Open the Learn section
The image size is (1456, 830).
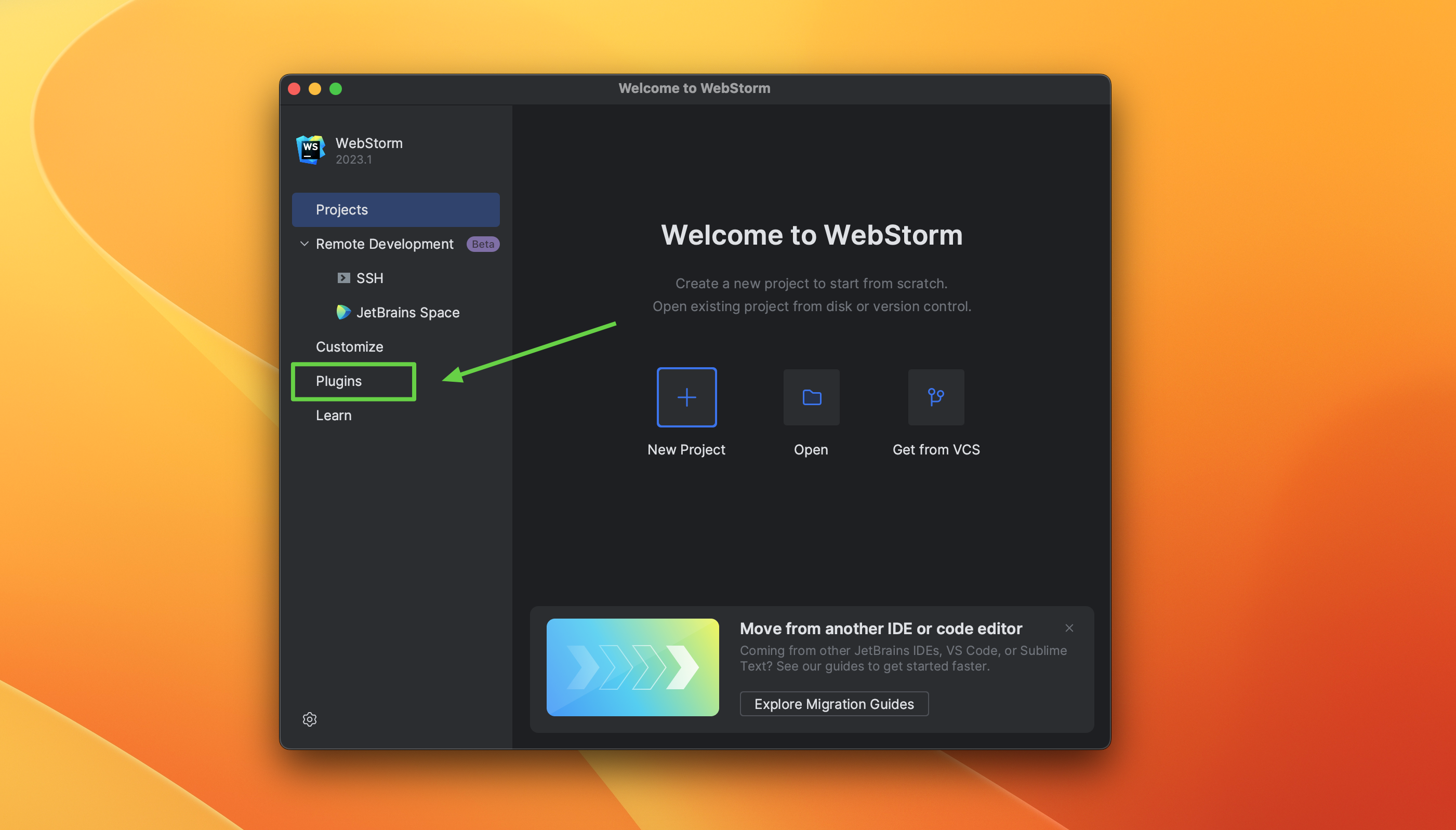pos(334,415)
